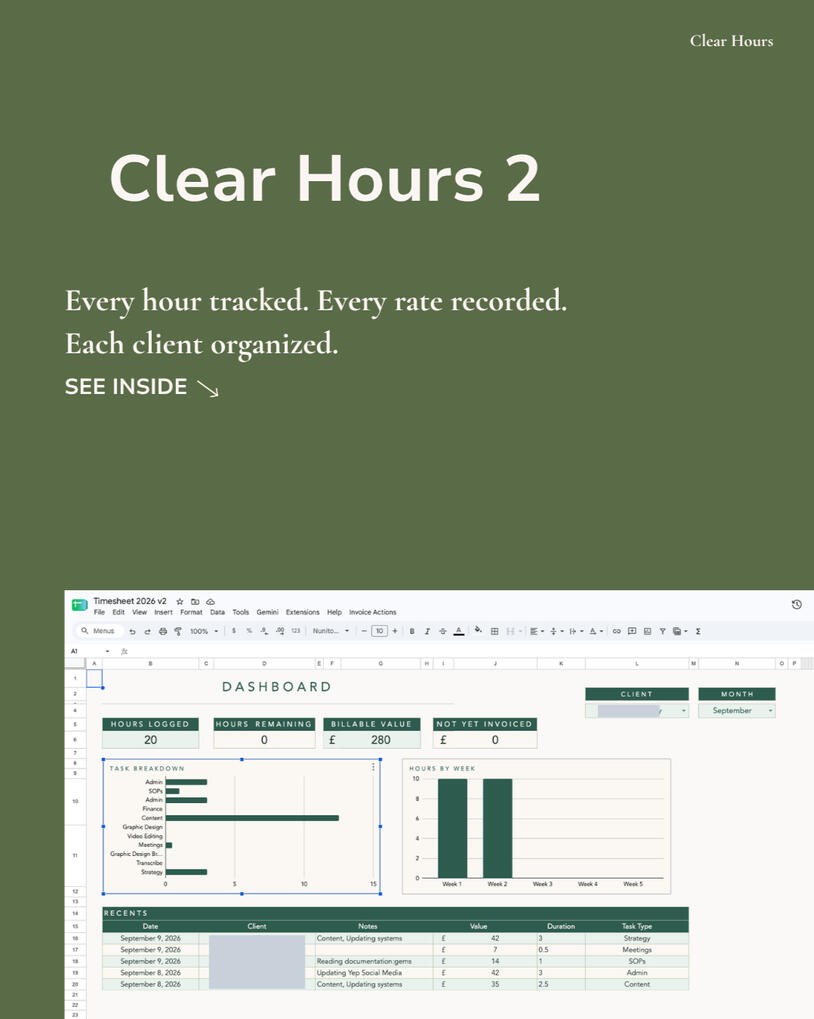Open the Data menu
The height and width of the screenshot is (1019, 814).
tap(218, 612)
